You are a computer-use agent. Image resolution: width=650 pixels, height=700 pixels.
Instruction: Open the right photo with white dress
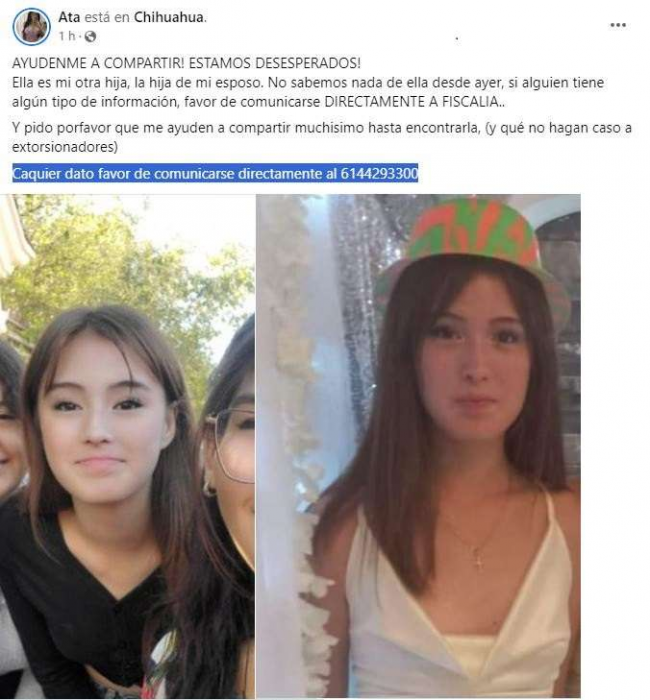[x=418, y=446]
